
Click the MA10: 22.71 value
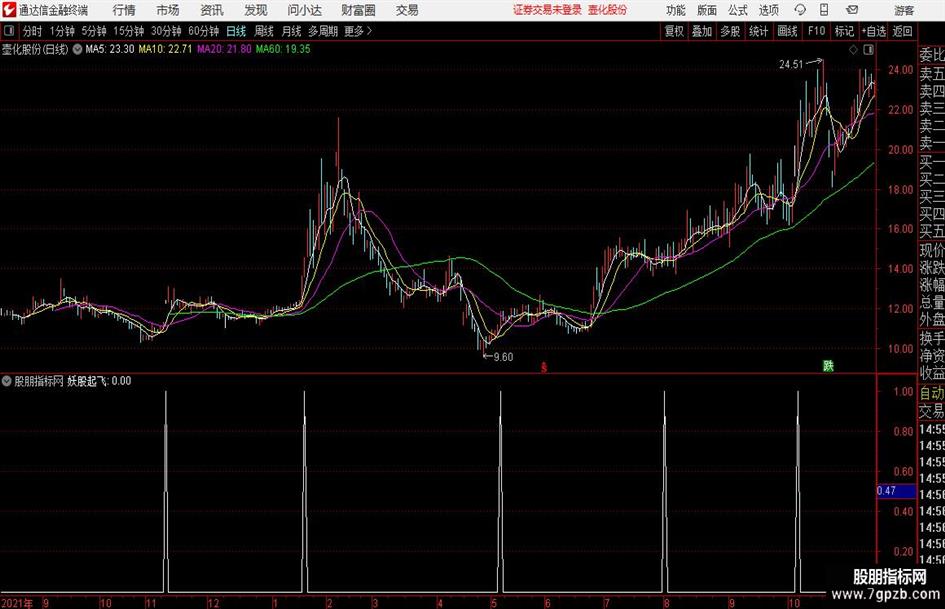pos(165,49)
